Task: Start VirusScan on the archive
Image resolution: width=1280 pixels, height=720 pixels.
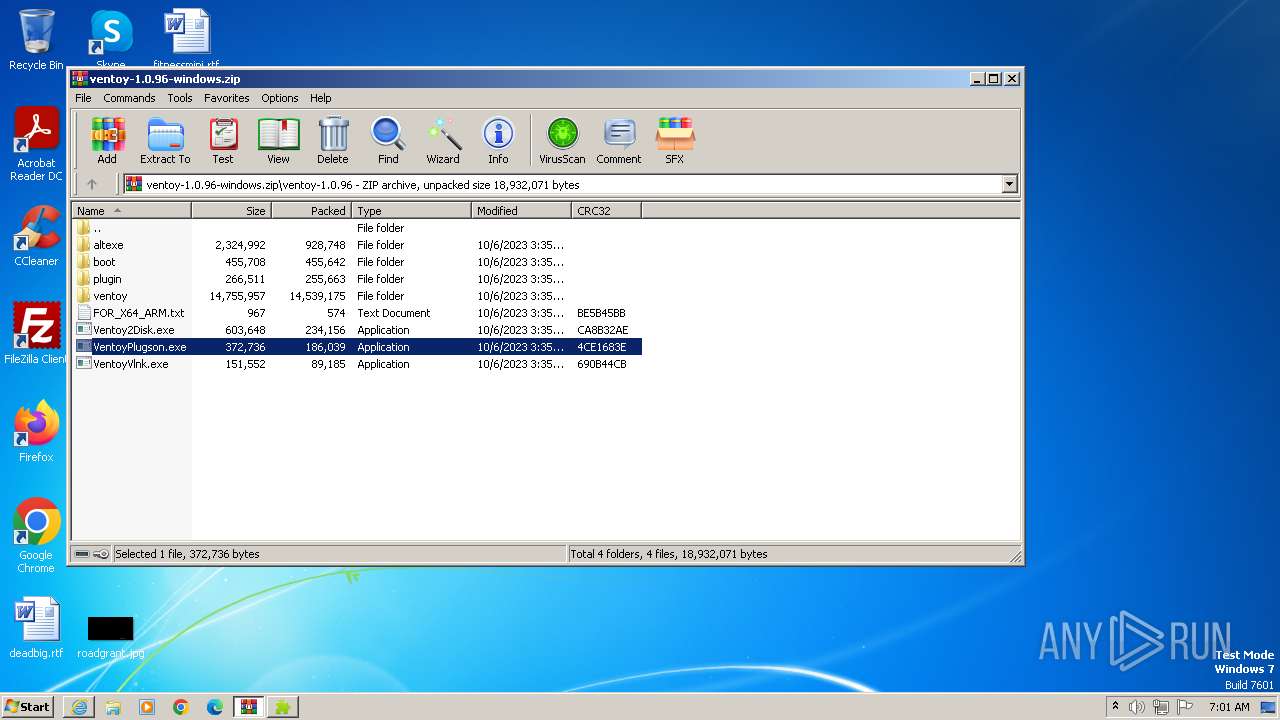Action: click(x=562, y=141)
